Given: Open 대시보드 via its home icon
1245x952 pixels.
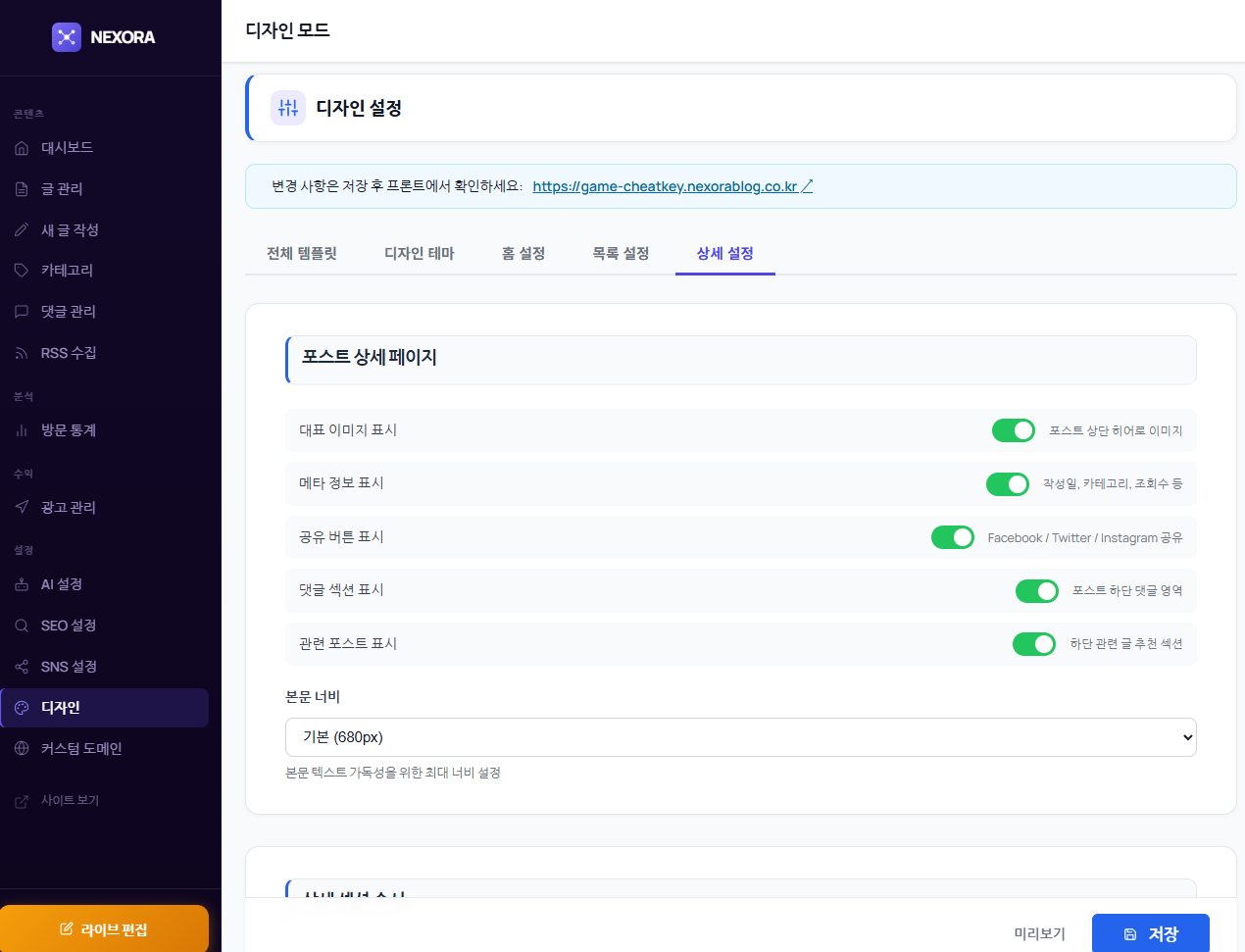Looking at the screenshot, I should pos(22,148).
